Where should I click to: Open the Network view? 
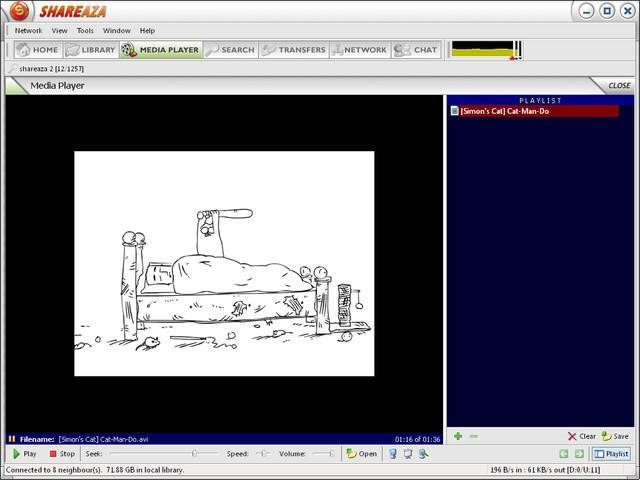(x=358, y=50)
